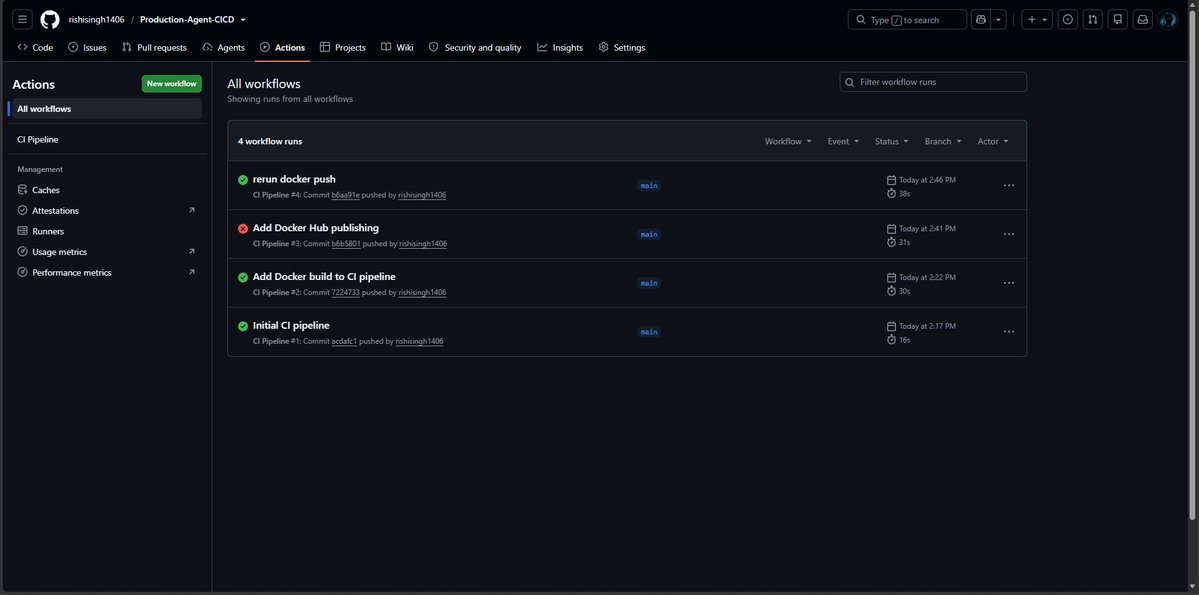The height and width of the screenshot is (595, 1199).
Task: Click the GitHub logo home icon
Action: (50, 19)
